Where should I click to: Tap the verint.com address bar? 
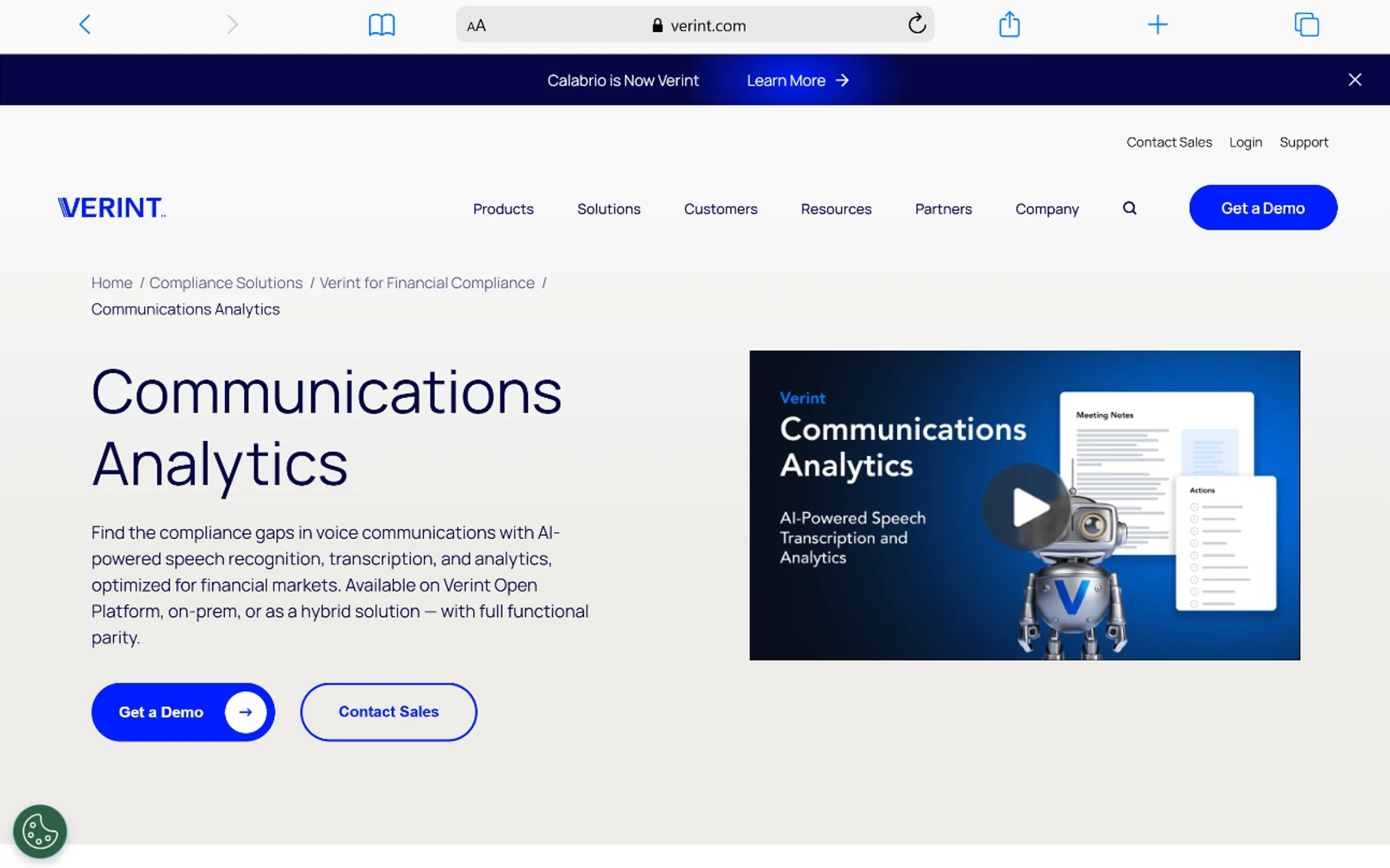pyautogui.click(x=695, y=25)
